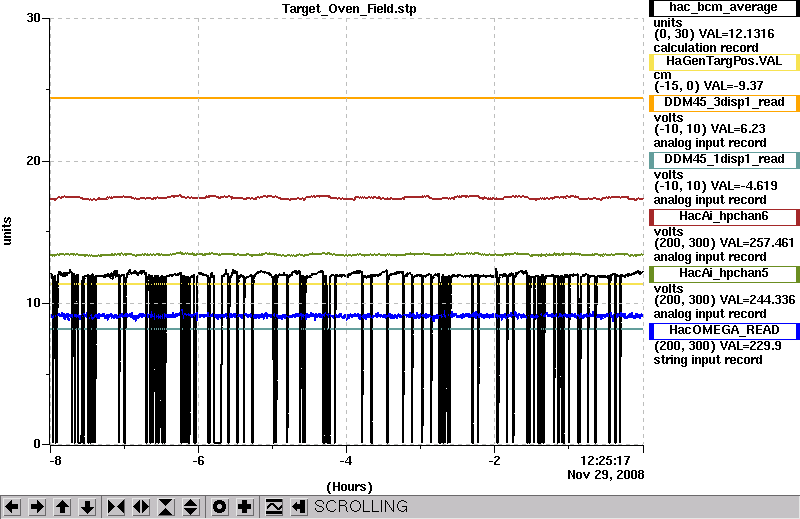Pan the plot right with the right arrow button
Screen dimensions: 800x519
pos(37,507)
